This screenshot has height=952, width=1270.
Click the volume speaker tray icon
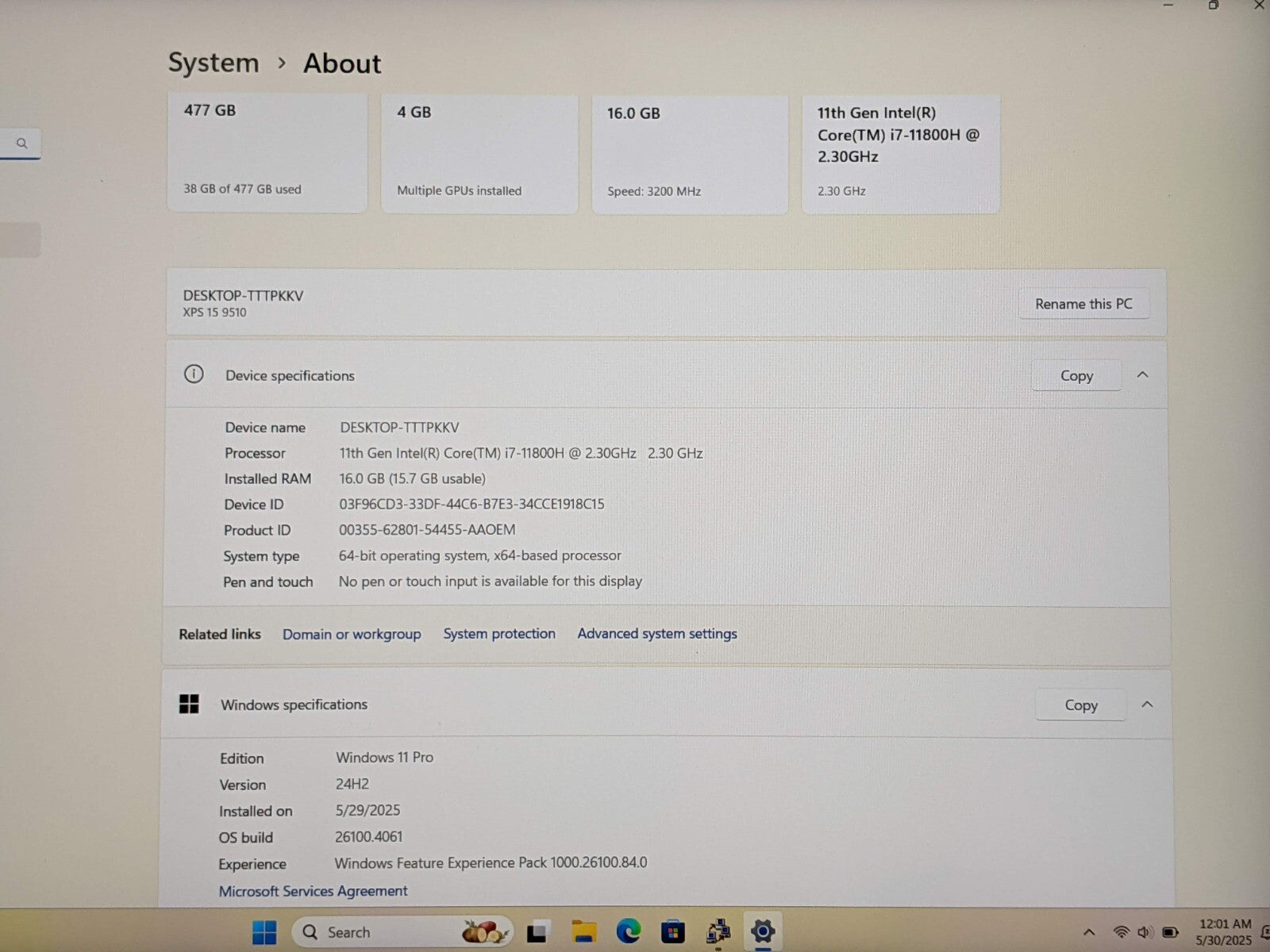coord(1144,932)
